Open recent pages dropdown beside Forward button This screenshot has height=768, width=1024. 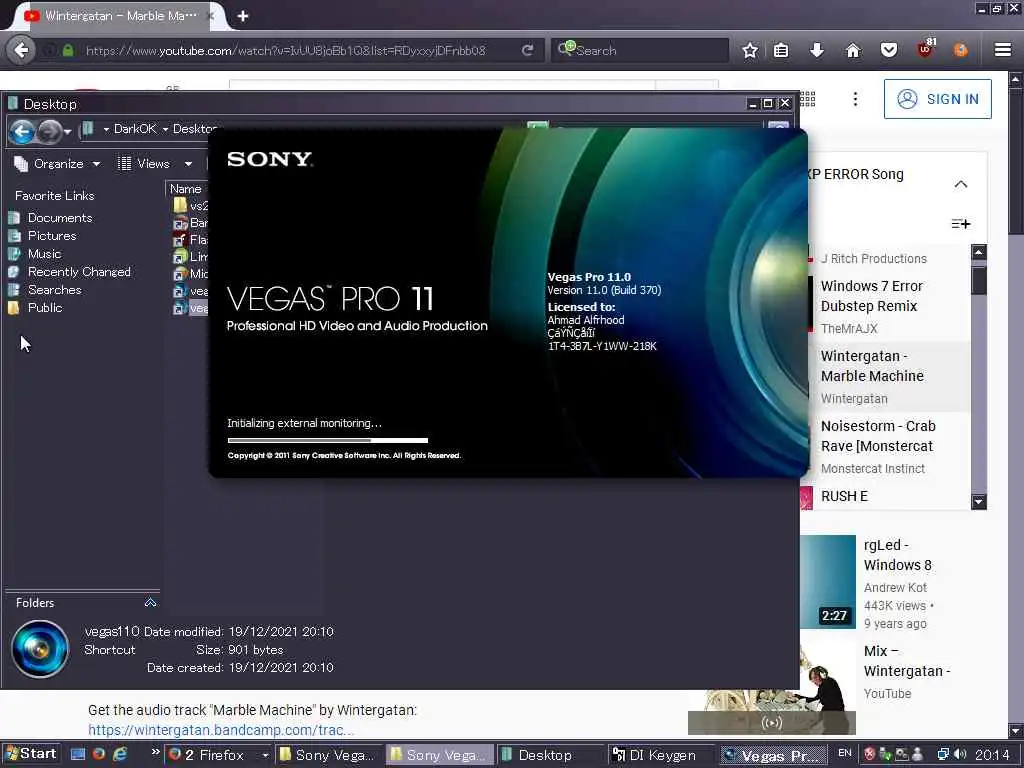pos(67,133)
